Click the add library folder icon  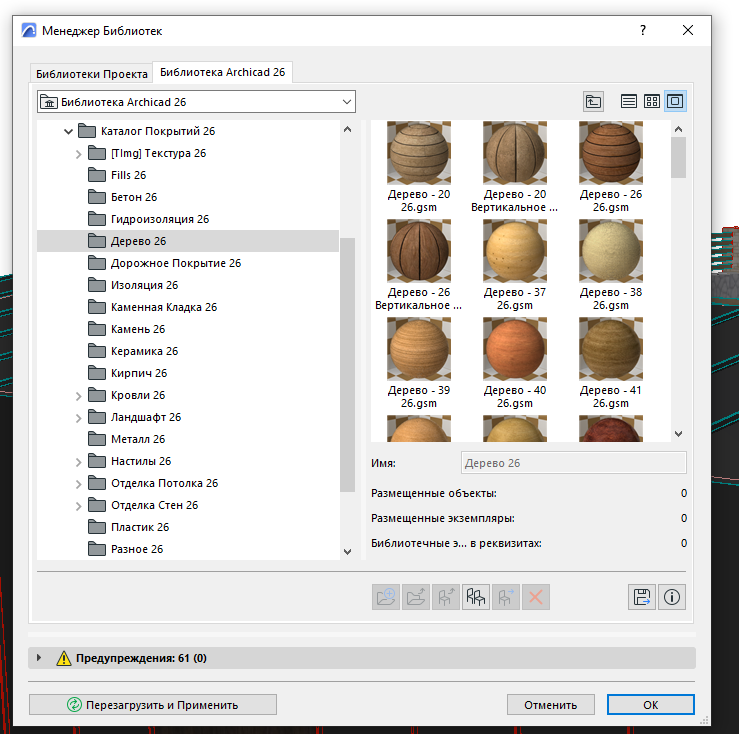[386, 597]
